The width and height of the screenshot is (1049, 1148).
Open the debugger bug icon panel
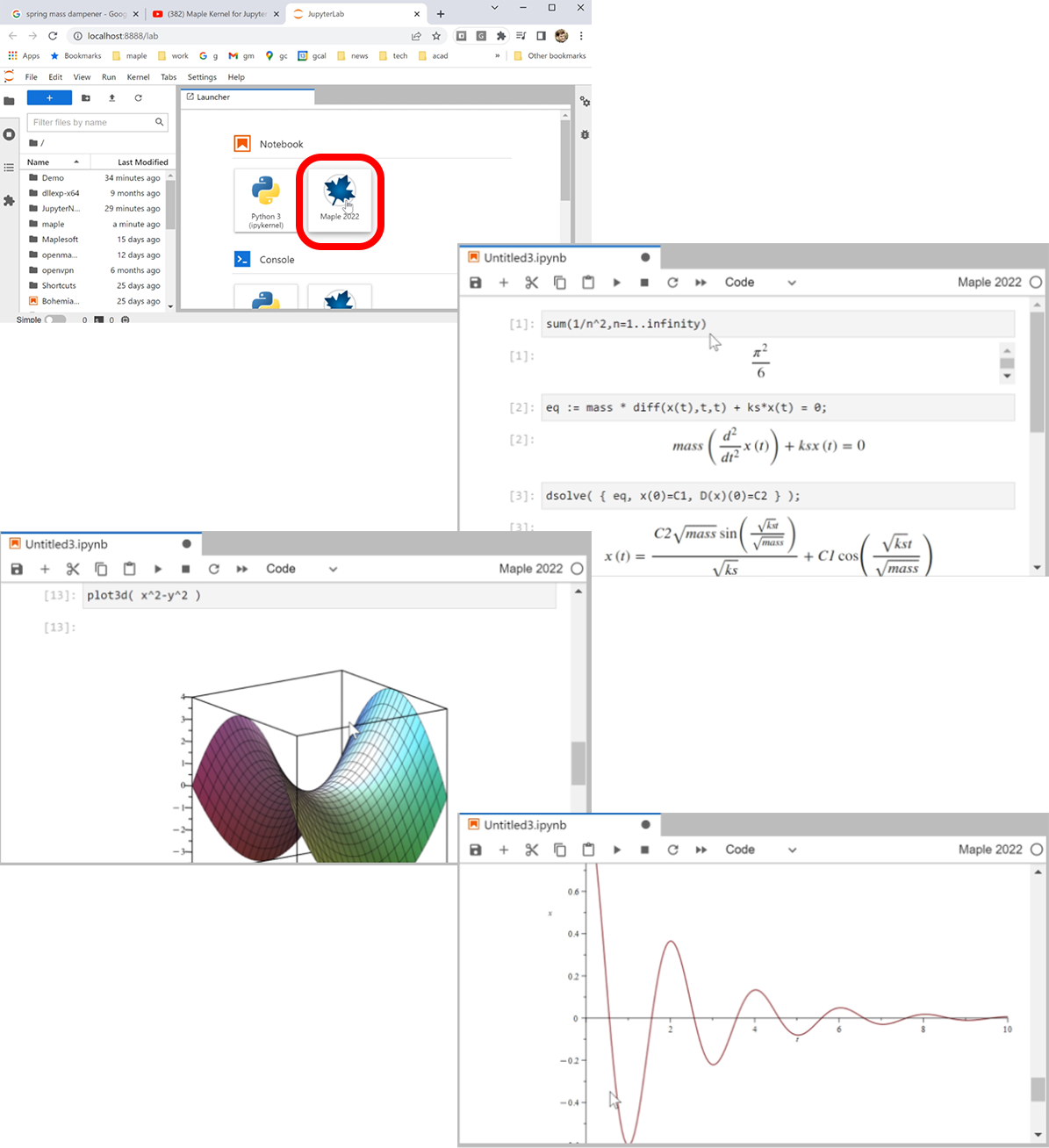point(585,134)
